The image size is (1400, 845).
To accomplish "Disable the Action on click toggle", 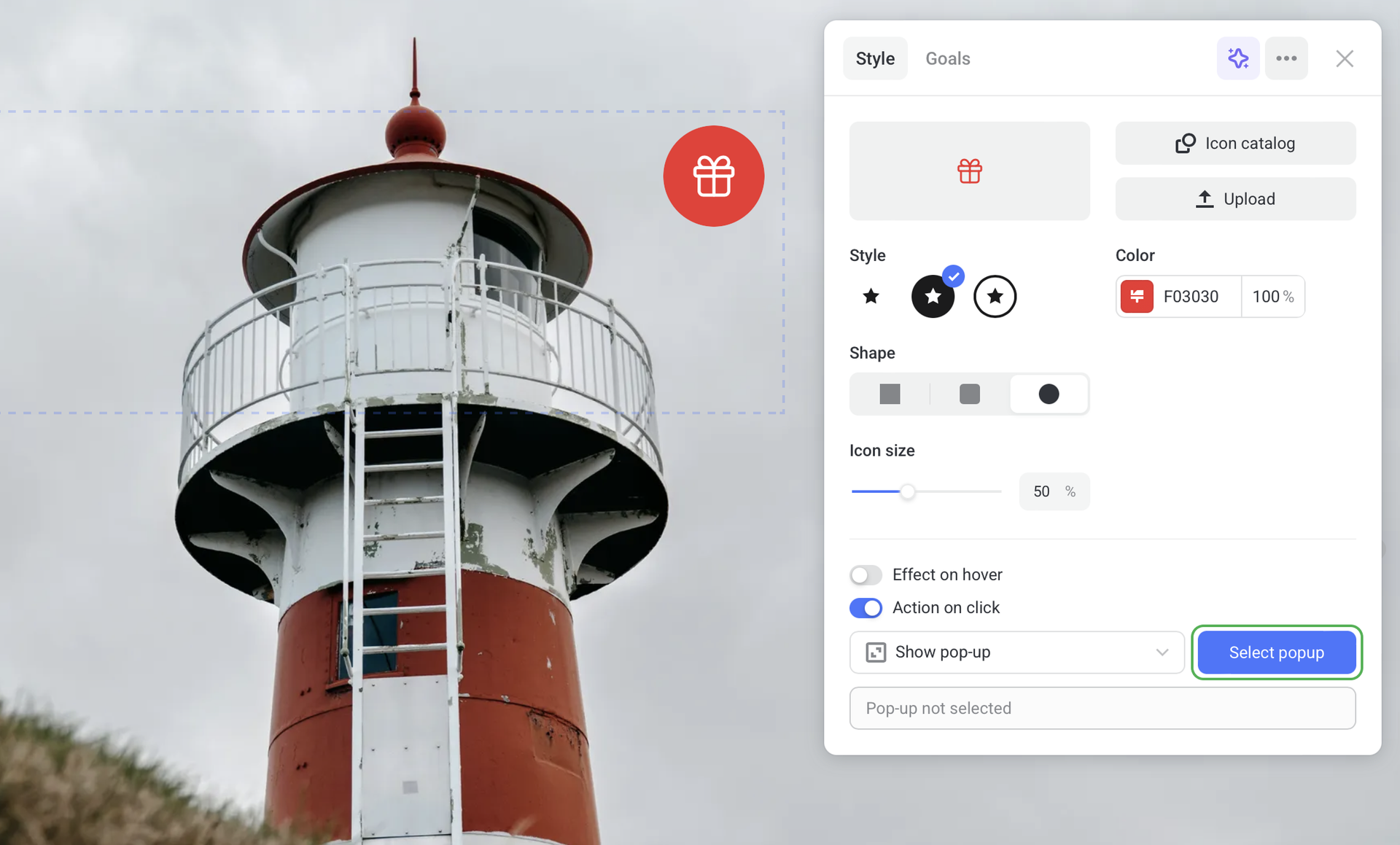I will [x=866, y=608].
